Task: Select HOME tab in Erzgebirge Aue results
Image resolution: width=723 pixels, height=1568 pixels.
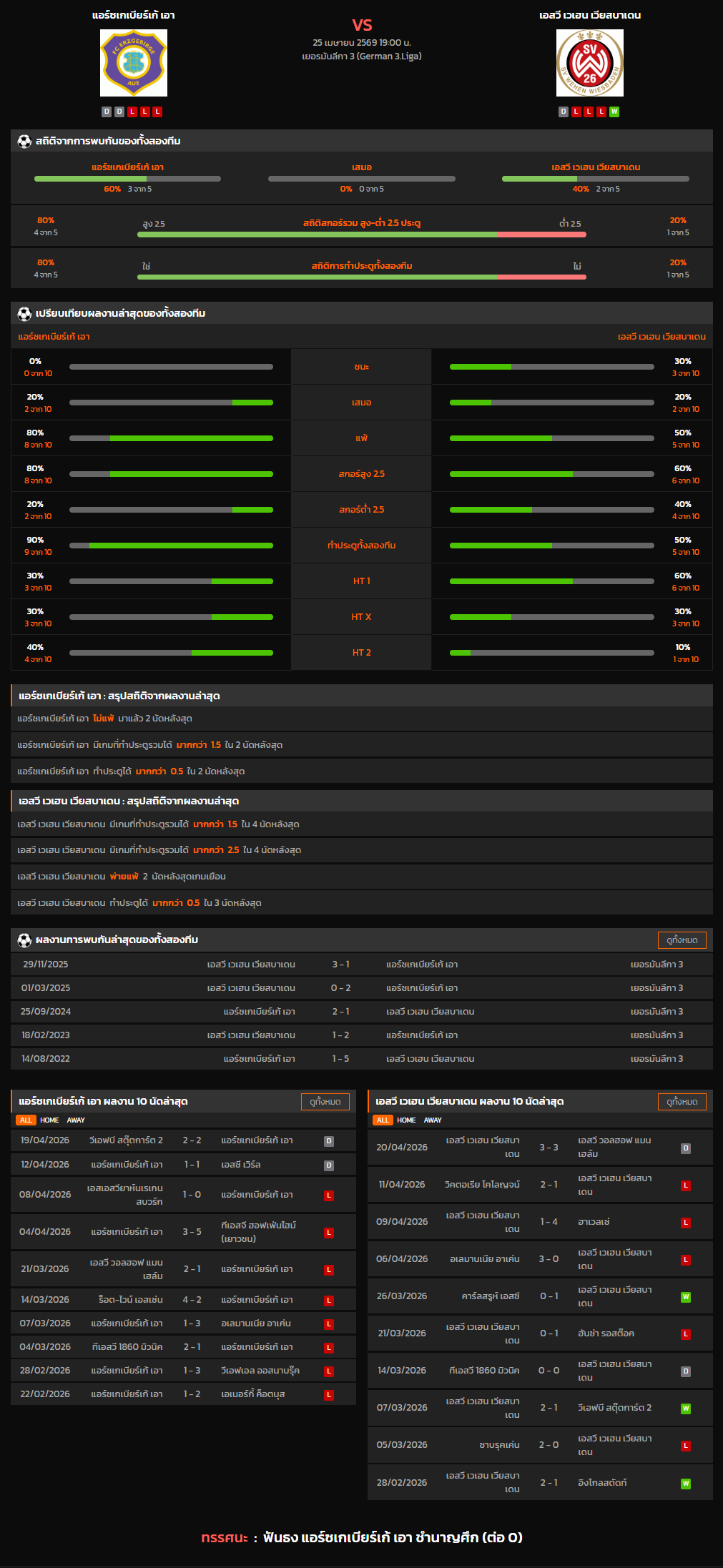Action: pyautogui.click(x=49, y=1120)
